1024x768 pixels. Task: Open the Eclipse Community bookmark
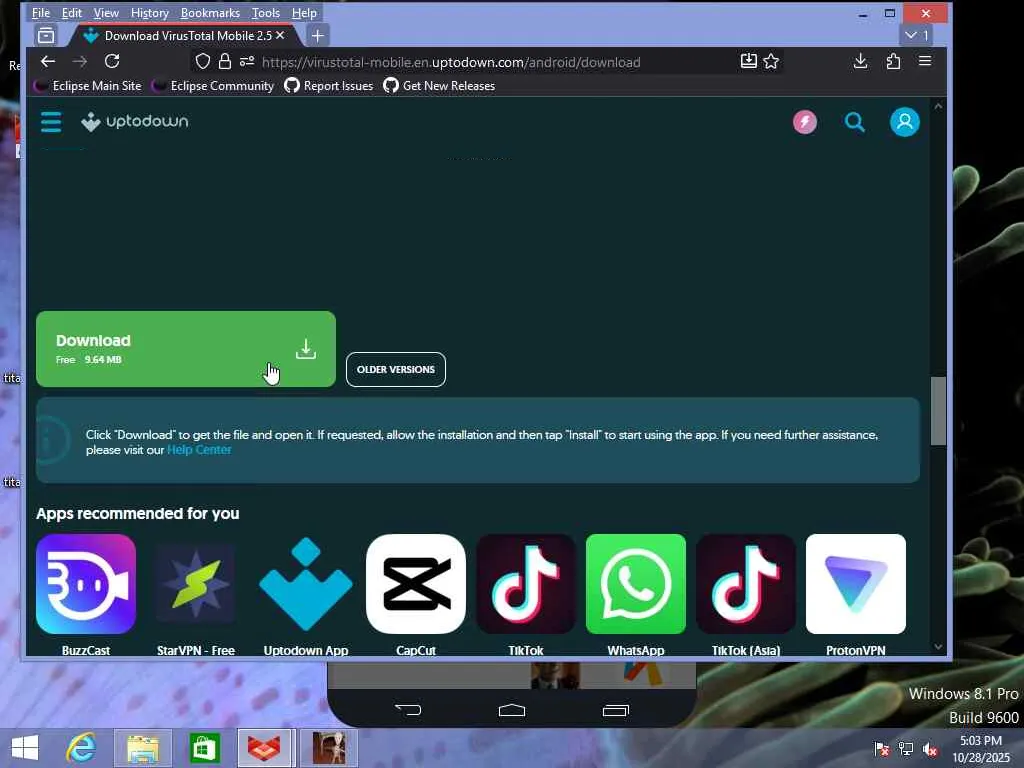tap(213, 86)
